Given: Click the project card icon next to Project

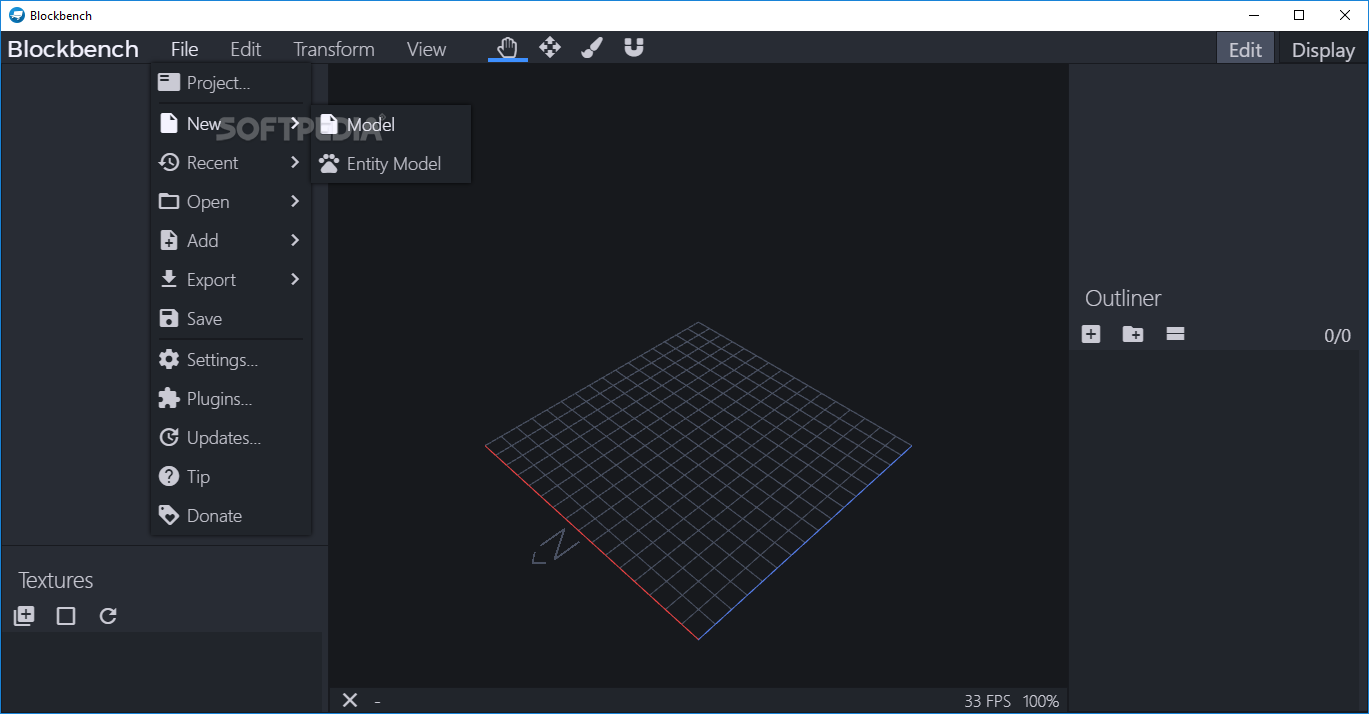Looking at the screenshot, I should coord(169,83).
